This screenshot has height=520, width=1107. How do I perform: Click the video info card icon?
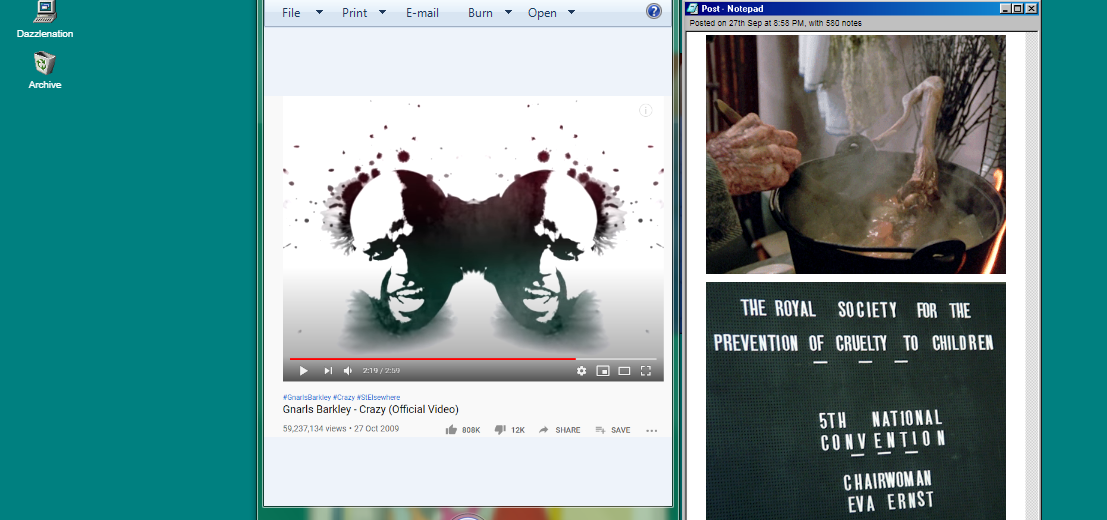coord(645,110)
